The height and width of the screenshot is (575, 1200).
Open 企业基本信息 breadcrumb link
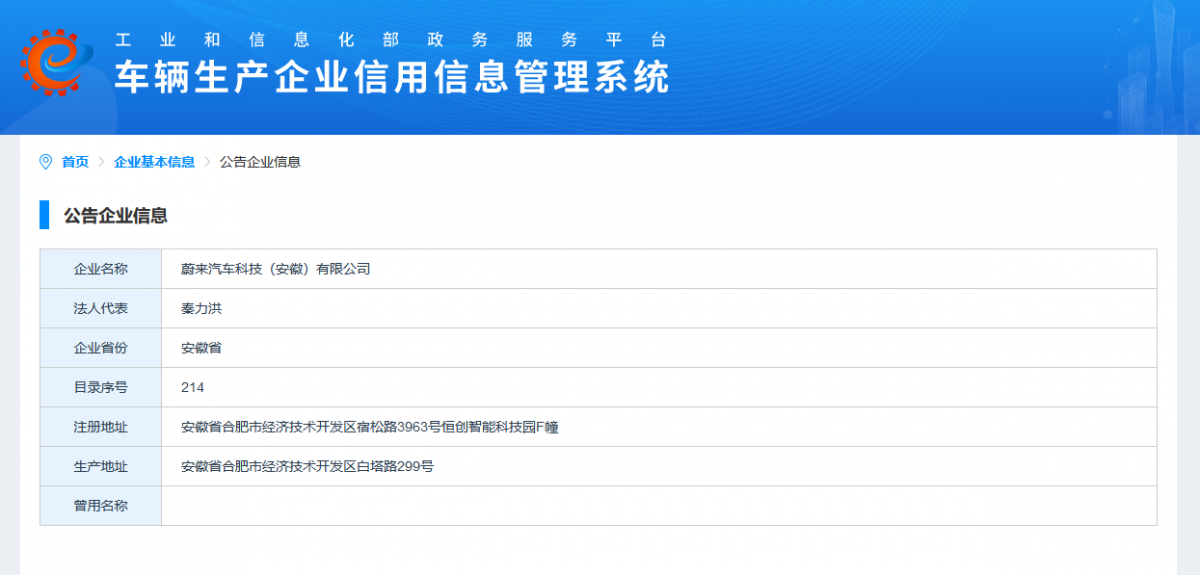click(154, 162)
